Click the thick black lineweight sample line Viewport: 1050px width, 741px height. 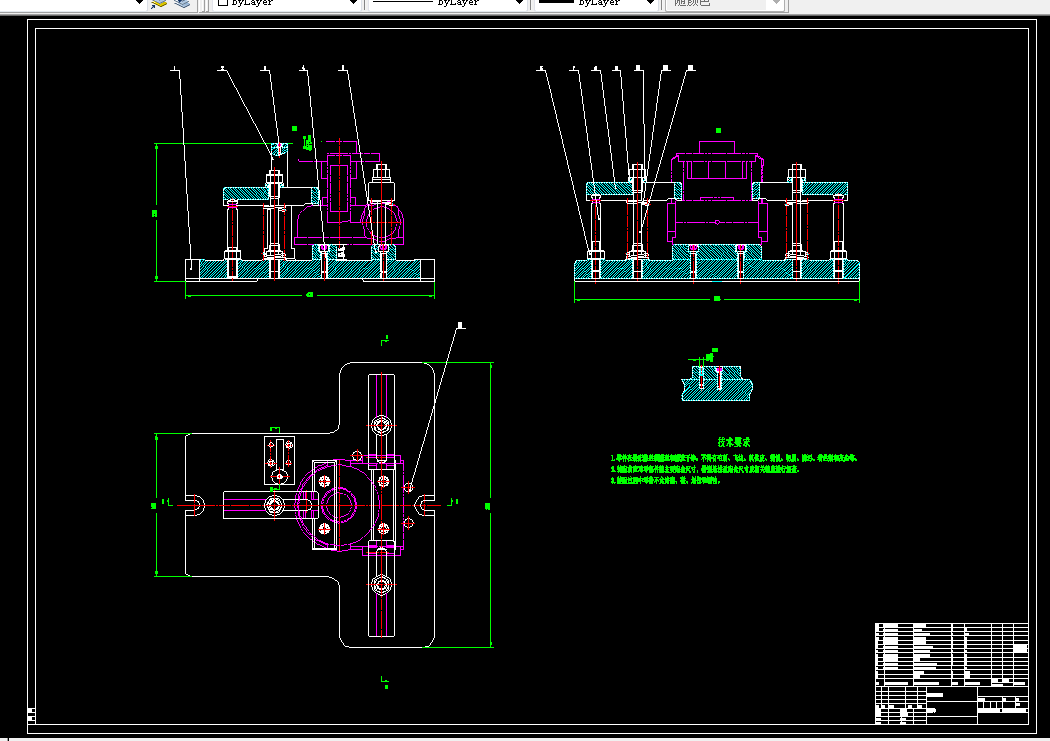point(556,2)
